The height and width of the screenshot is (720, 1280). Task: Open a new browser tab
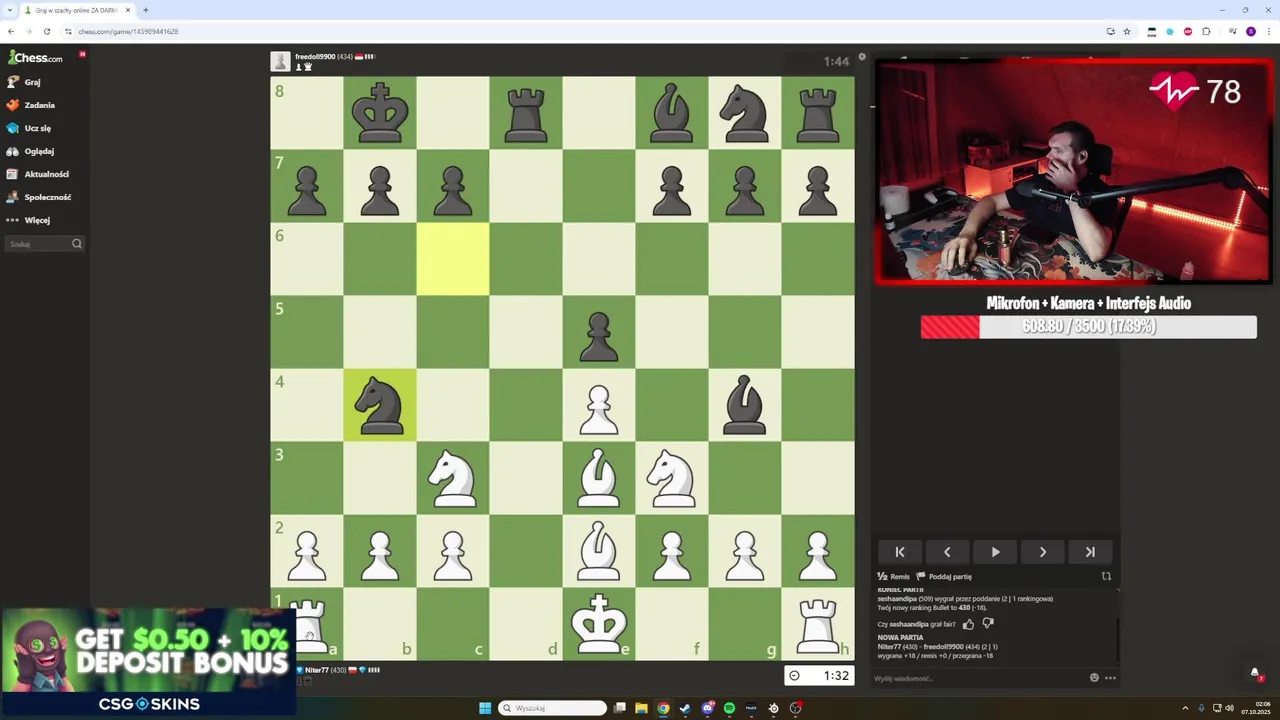click(145, 10)
